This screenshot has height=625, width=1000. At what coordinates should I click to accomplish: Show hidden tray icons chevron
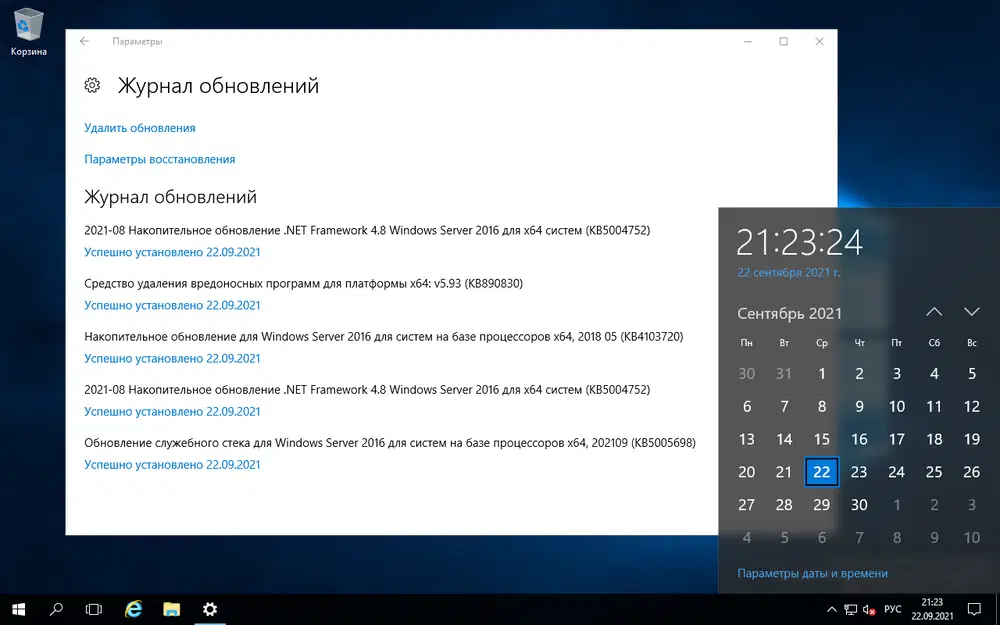click(832, 610)
